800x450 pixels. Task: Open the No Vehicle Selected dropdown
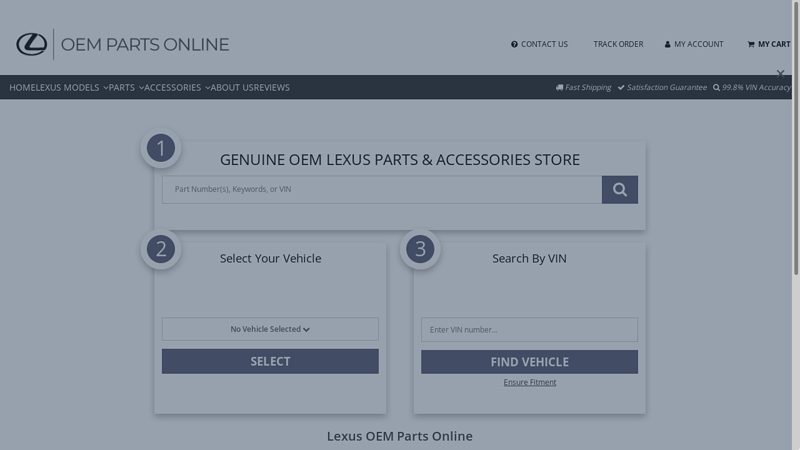tap(270, 329)
